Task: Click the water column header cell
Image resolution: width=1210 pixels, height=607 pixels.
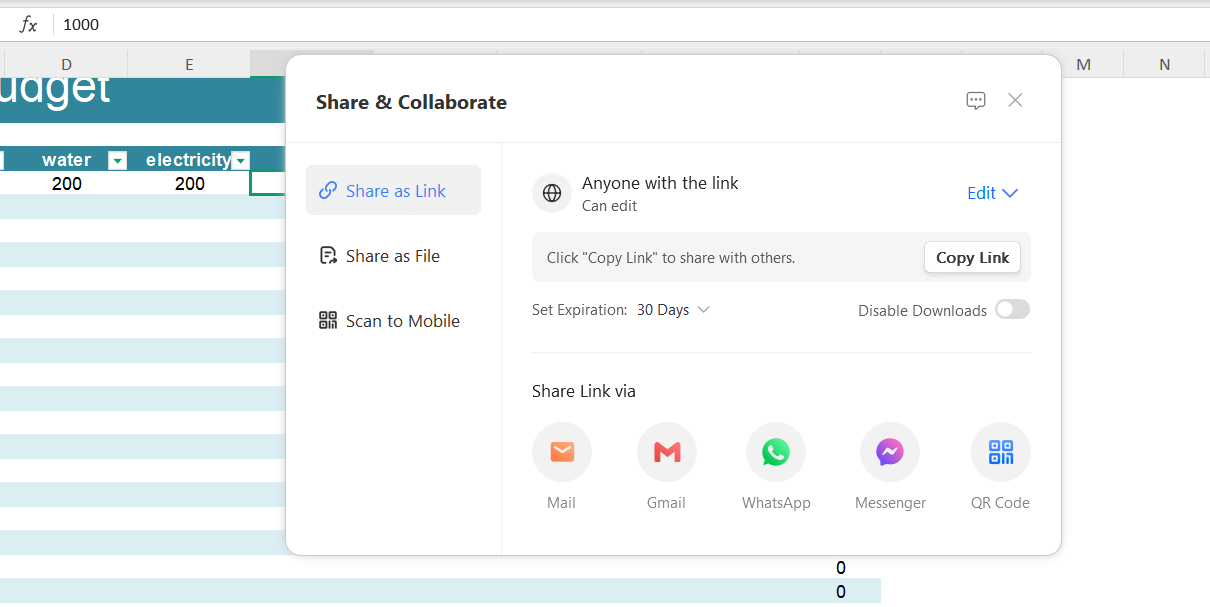Action: pyautogui.click(x=66, y=160)
